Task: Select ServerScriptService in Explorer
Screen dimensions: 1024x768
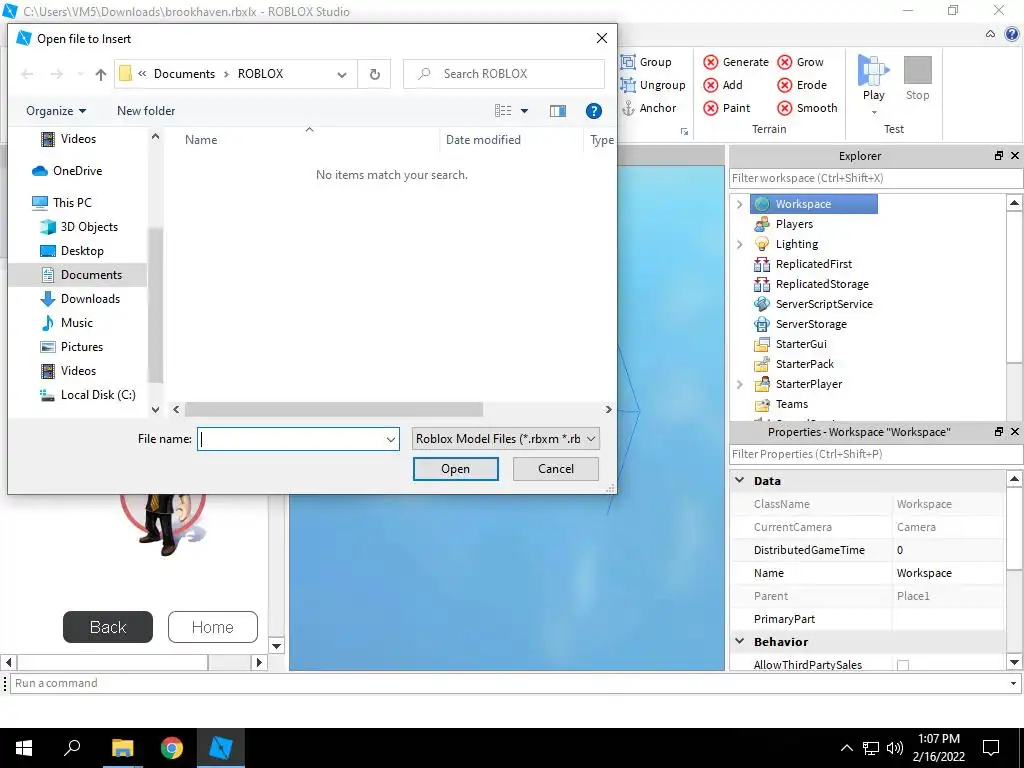Action: [824, 304]
